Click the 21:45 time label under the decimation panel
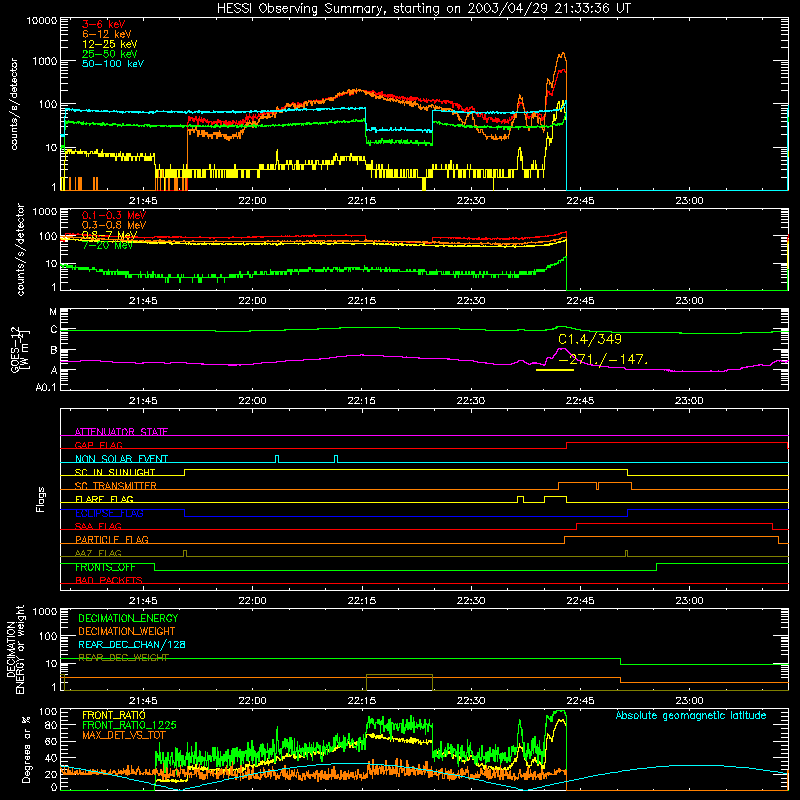 tap(143, 701)
